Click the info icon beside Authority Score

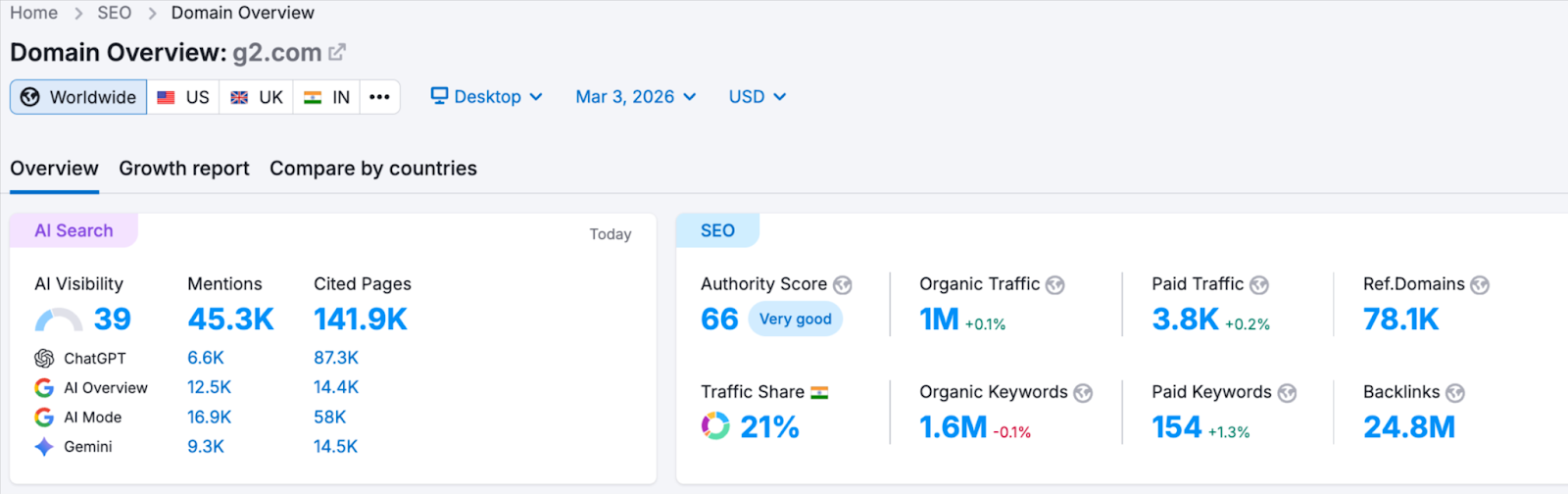pos(842,285)
